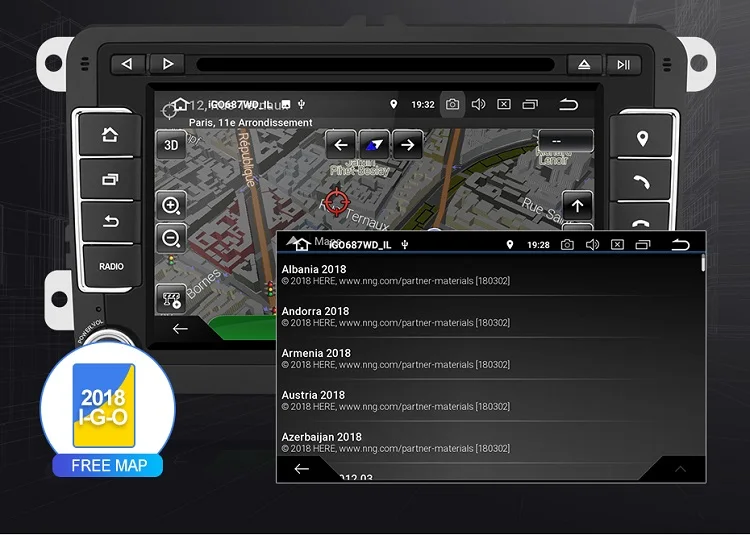Open recent apps icon in map screen status bar

coord(530,104)
